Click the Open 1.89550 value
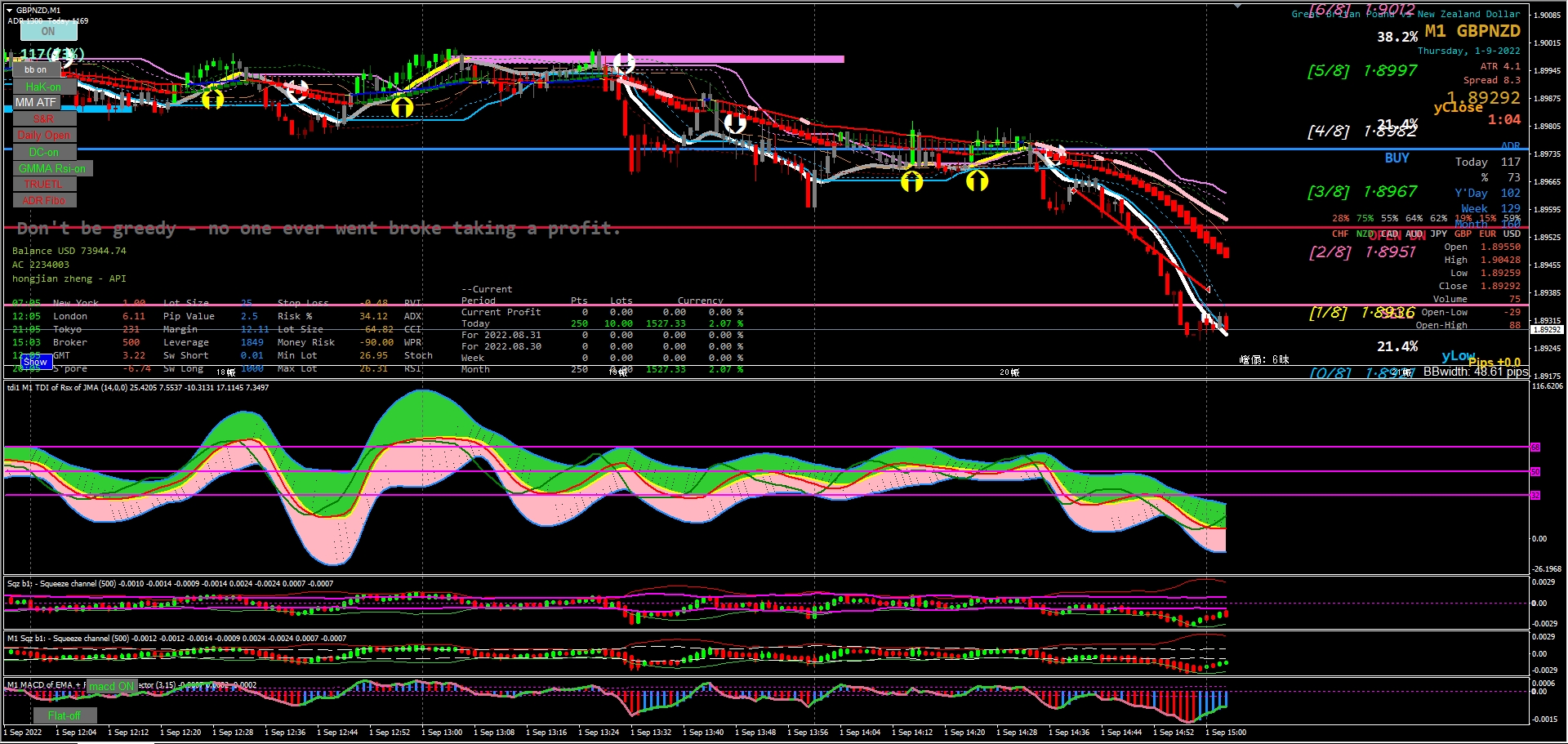 click(1501, 247)
